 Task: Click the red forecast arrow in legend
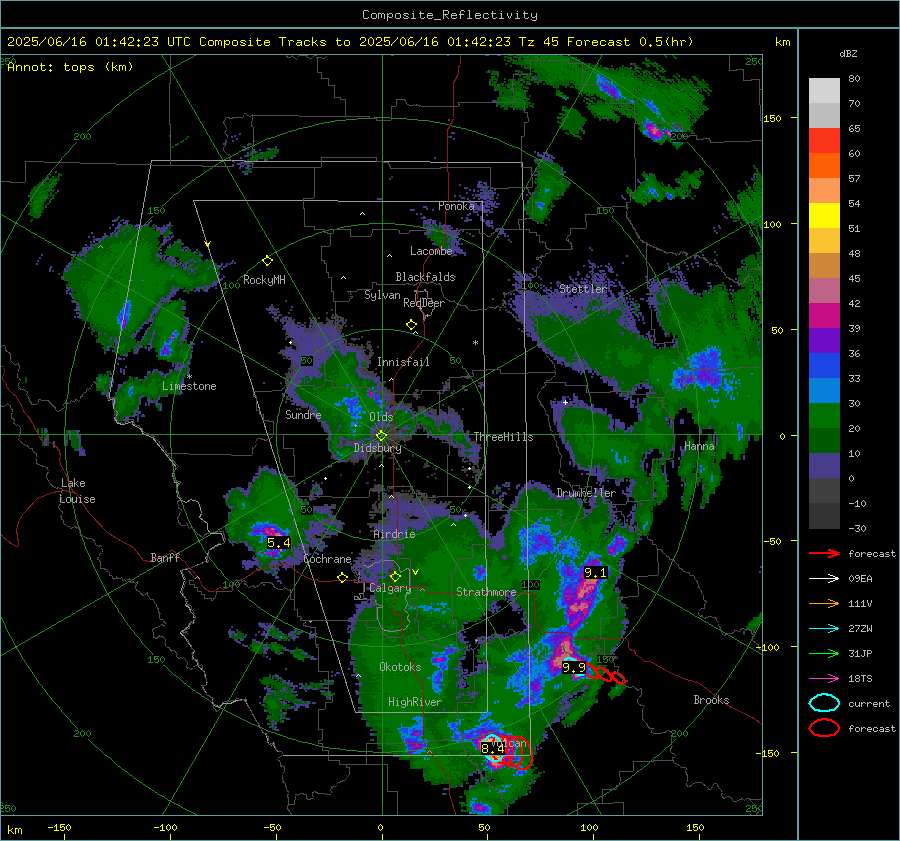pyautogui.click(x=824, y=553)
